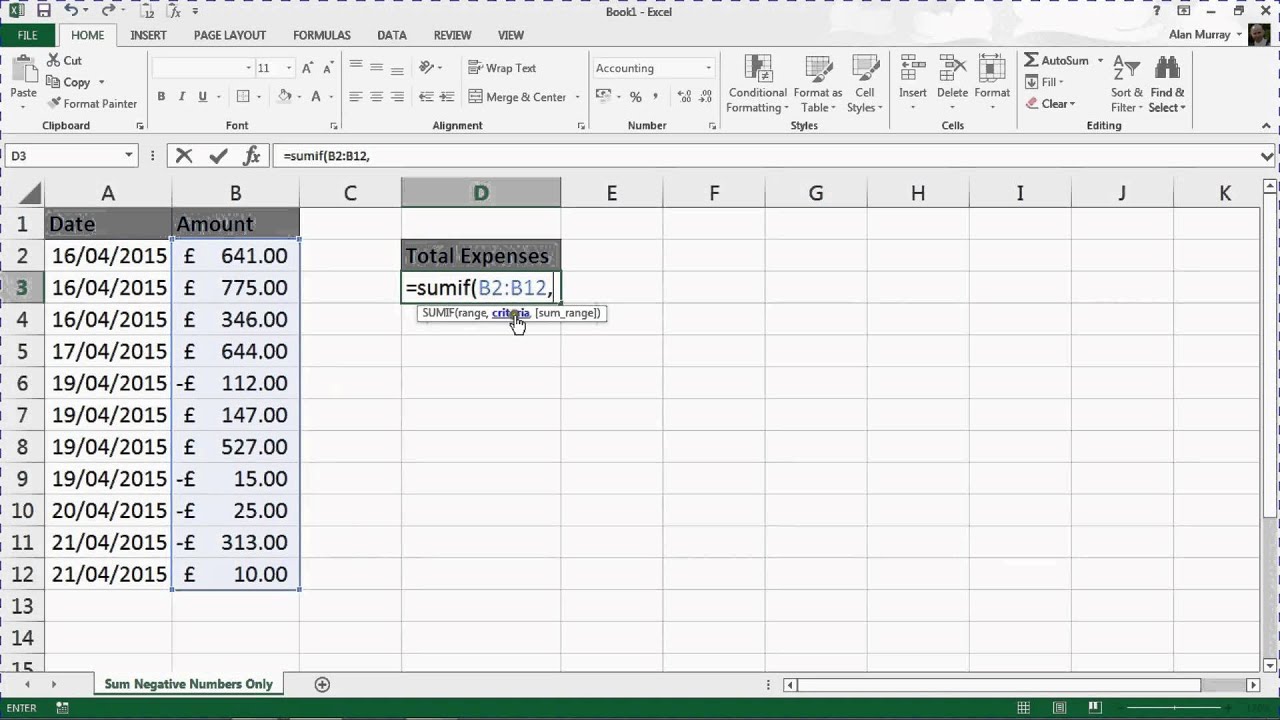This screenshot has width=1280, height=720.
Task: Open fill color dropdown arrow
Action: 301,97
